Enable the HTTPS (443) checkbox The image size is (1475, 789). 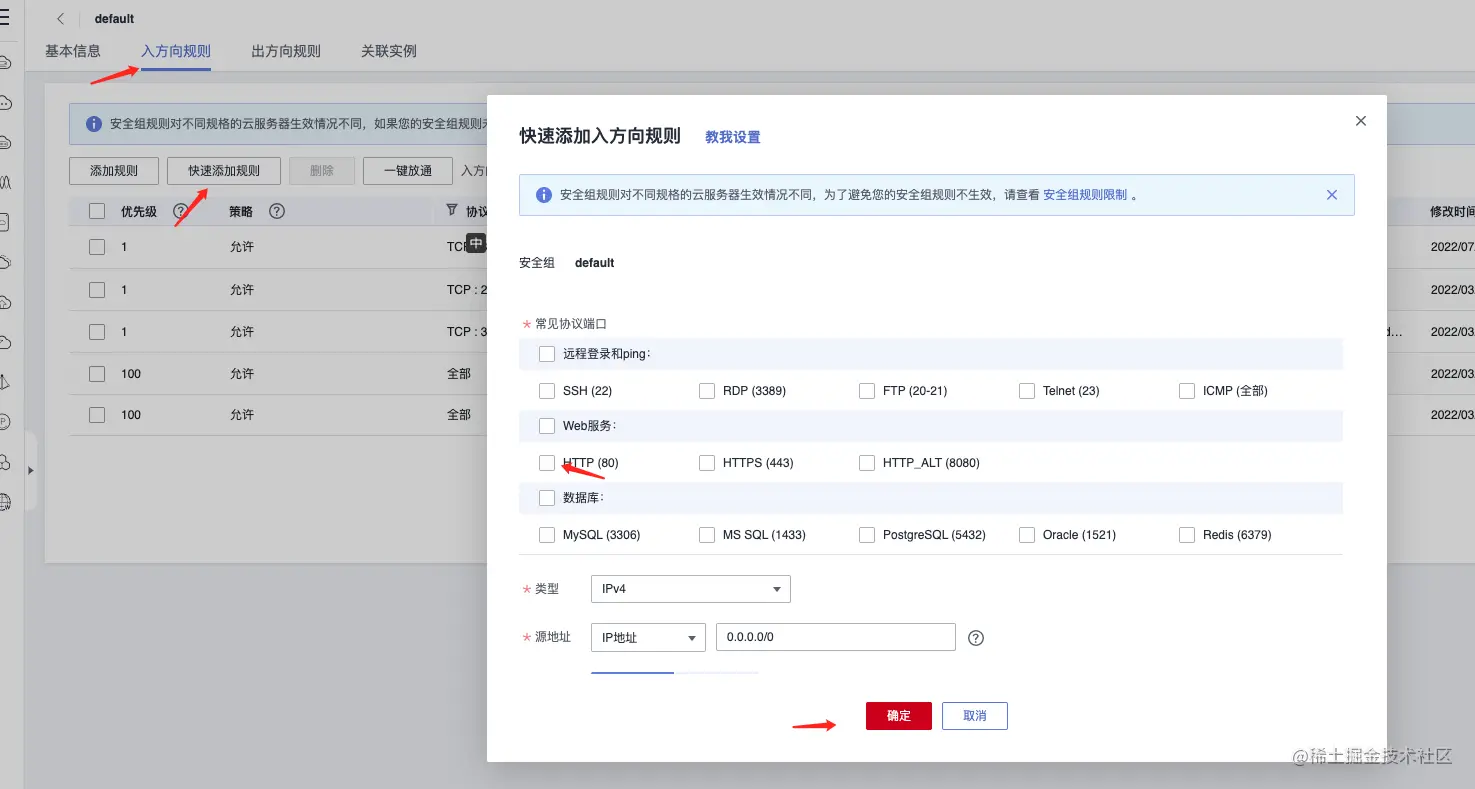[707, 463]
